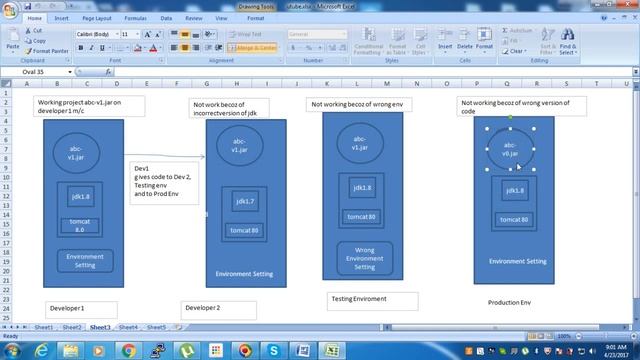The width and height of the screenshot is (640, 360).
Task: Click column header M
Action: point(387,84)
